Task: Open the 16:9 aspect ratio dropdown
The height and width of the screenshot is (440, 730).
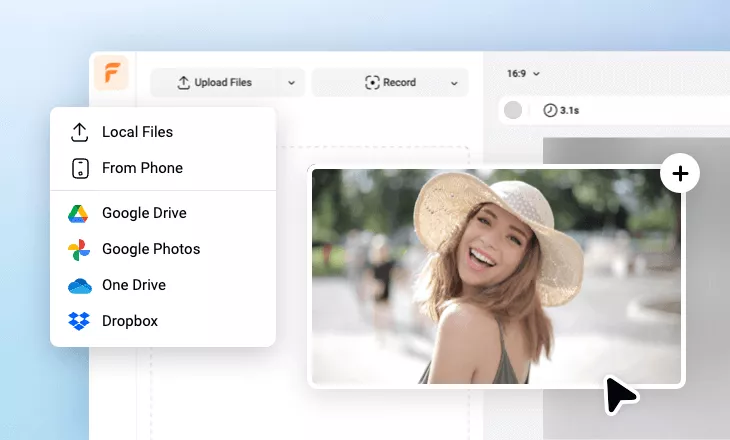Action: pos(523,73)
